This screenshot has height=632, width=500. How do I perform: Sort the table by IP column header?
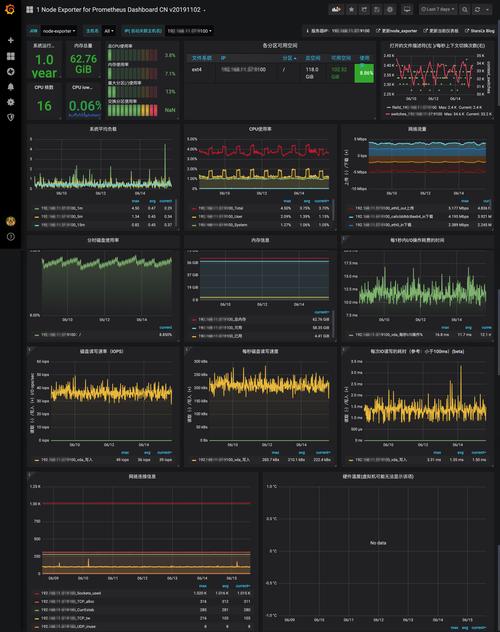pos(223,58)
